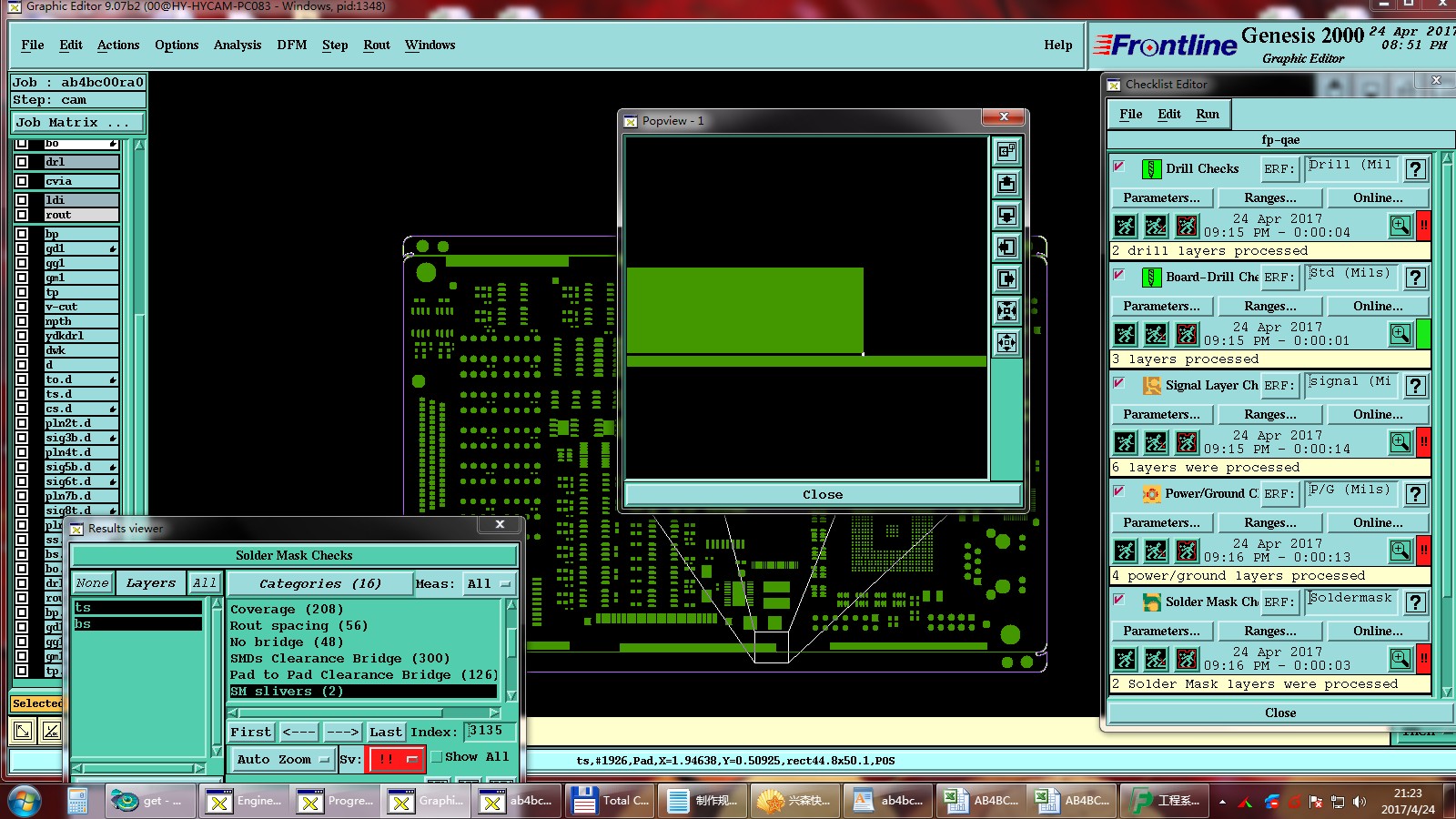Open Run menu in Checklist Editor
Image resolution: width=1456 pixels, height=819 pixels.
click(1208, 114)
